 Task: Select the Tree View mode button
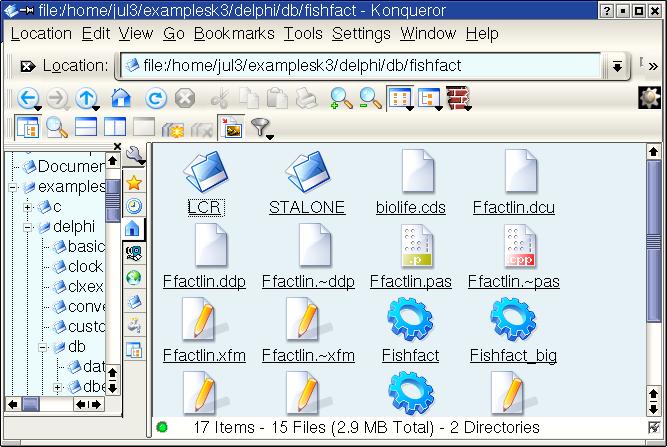430,98
